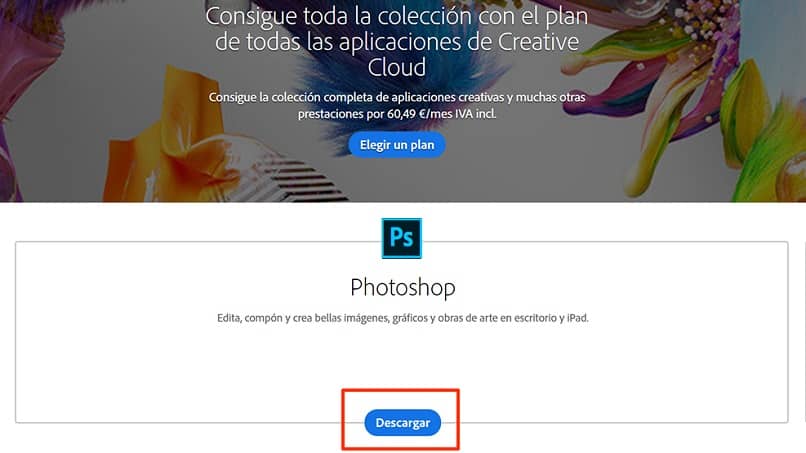
Task: Select the Photoshop product title
Action: [x=402, y=287]
